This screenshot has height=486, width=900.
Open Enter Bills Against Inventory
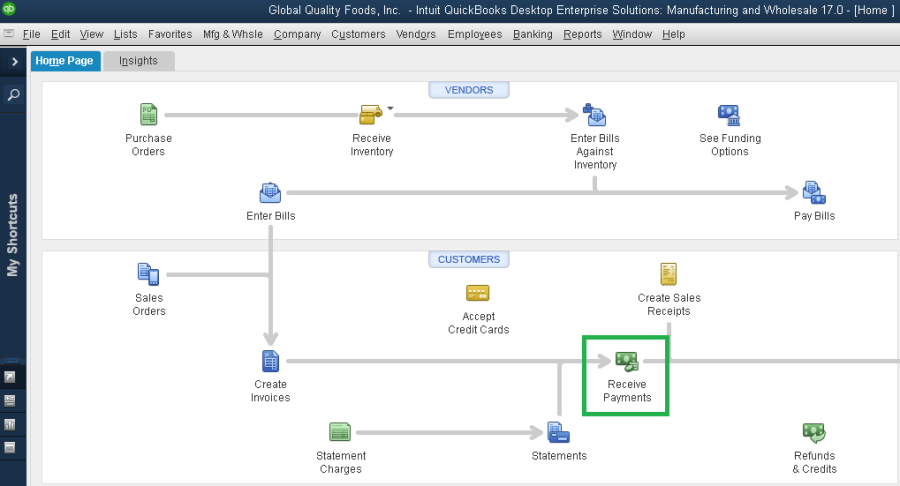pos(595,114)
